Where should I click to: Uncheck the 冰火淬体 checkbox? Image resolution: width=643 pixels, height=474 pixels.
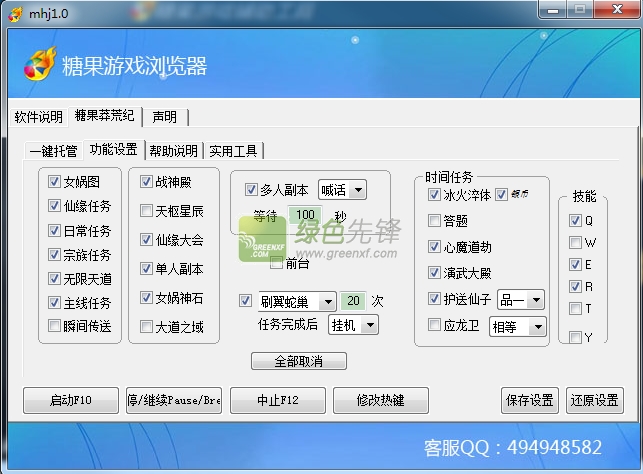(434, 194)
